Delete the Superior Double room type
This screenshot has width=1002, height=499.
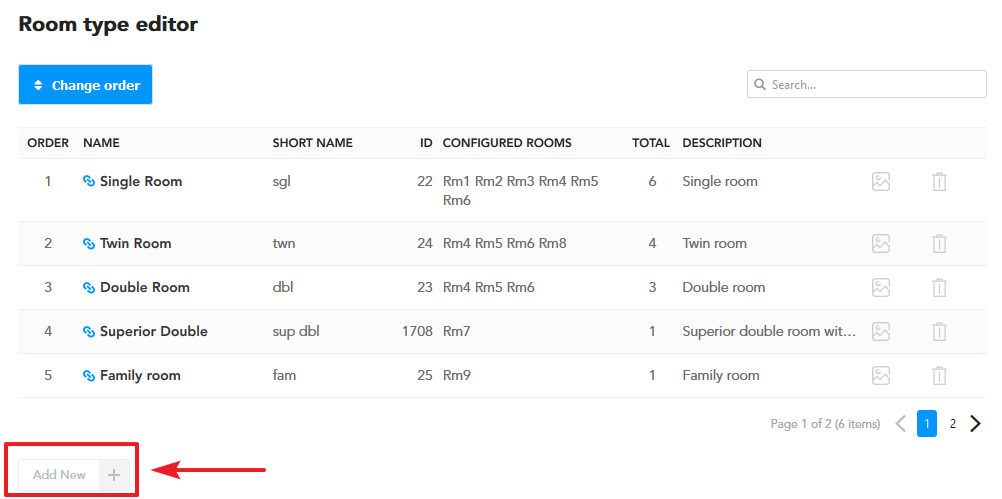939,332
